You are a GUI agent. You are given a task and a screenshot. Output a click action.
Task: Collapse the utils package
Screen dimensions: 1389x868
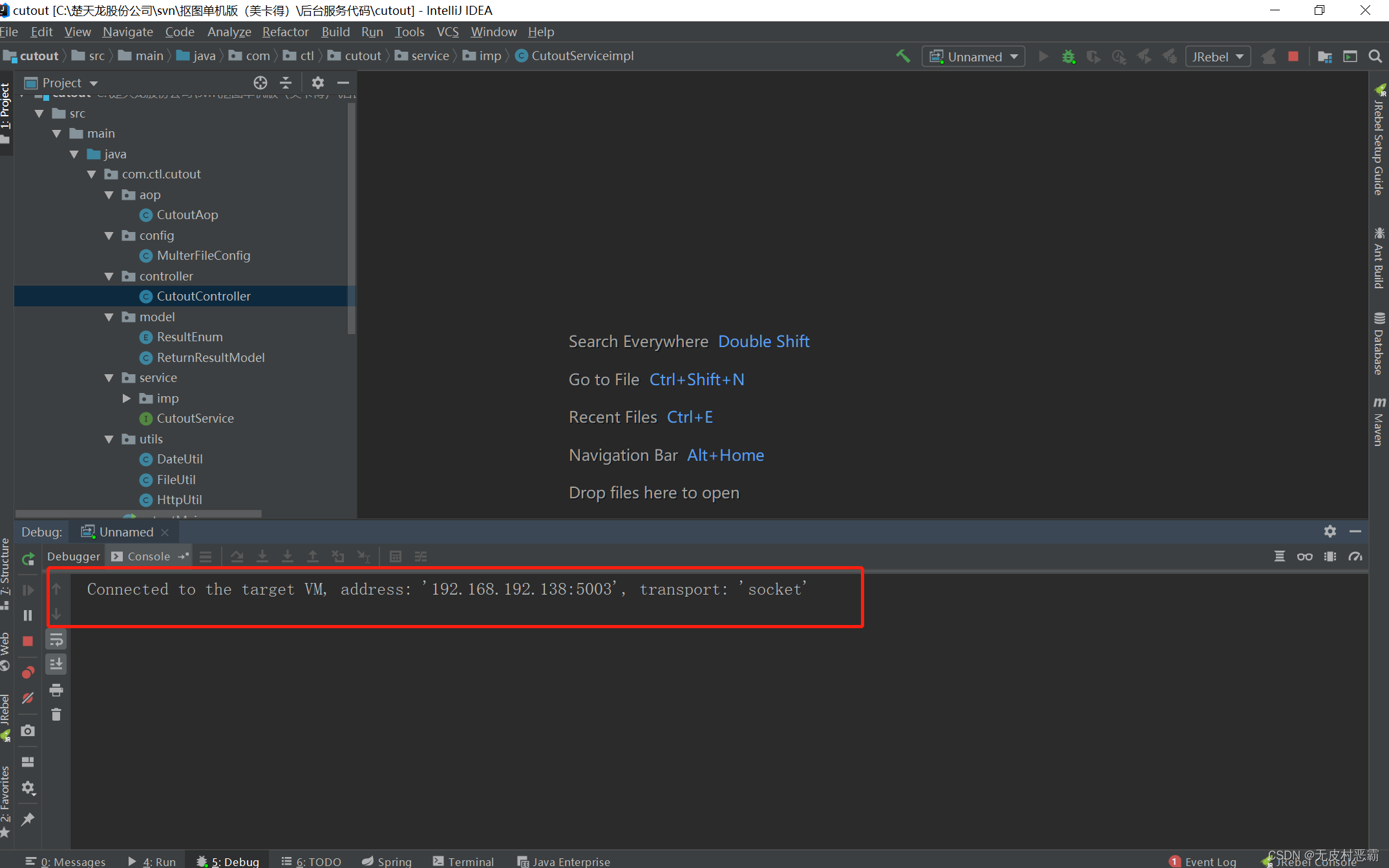pyautogui.click(x=109, y=439)
